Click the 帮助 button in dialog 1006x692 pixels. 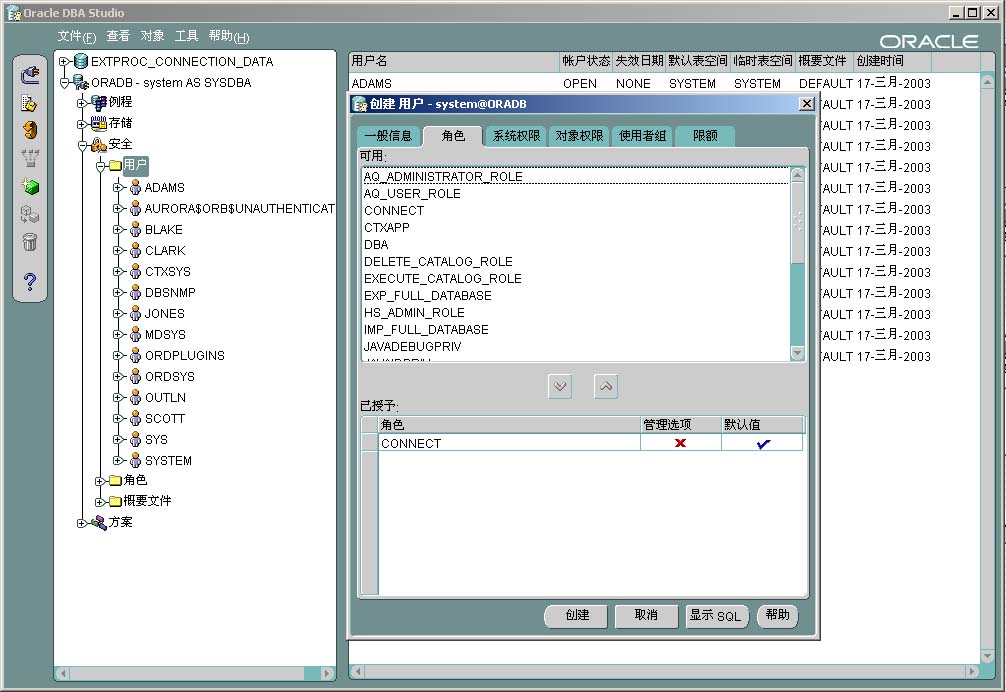778,616
